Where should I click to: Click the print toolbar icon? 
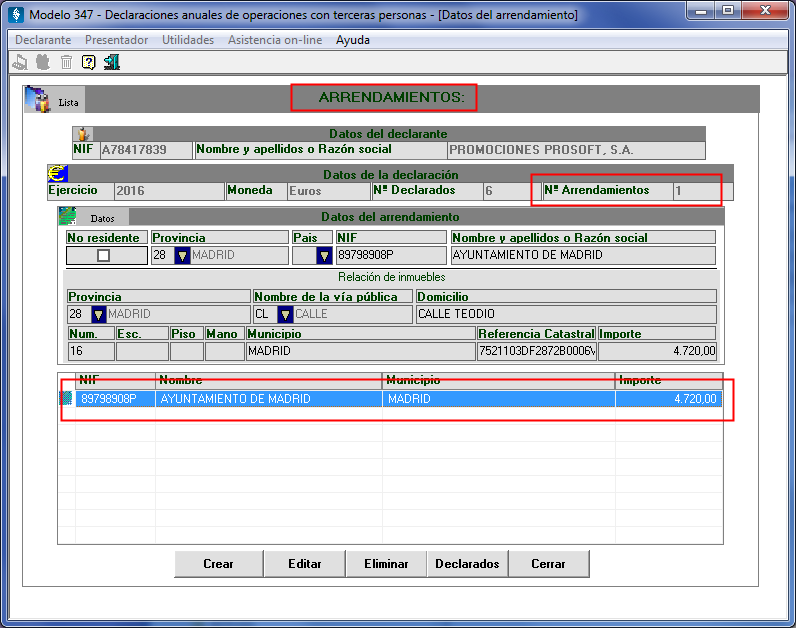tap(19, 62)
